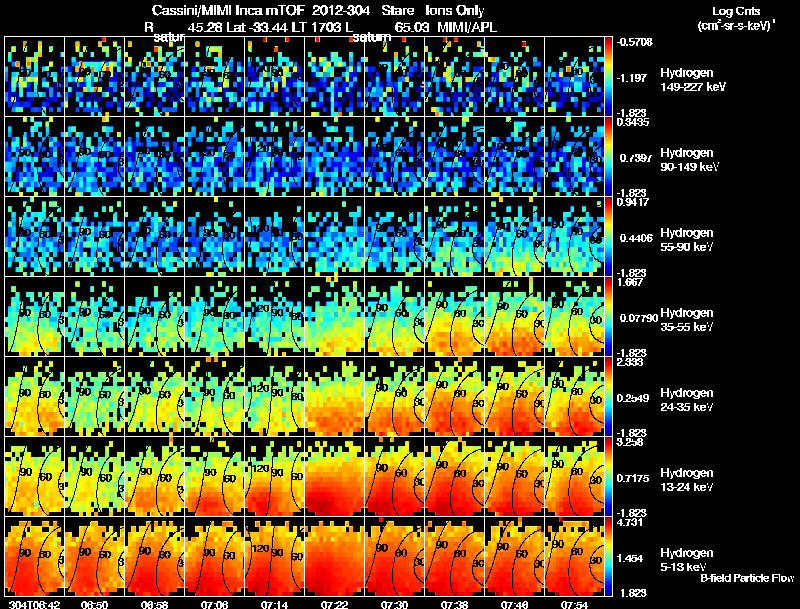Open the 5-13 keV image panel at 07:22
800x609 pixels.
[x=334, y=556]
